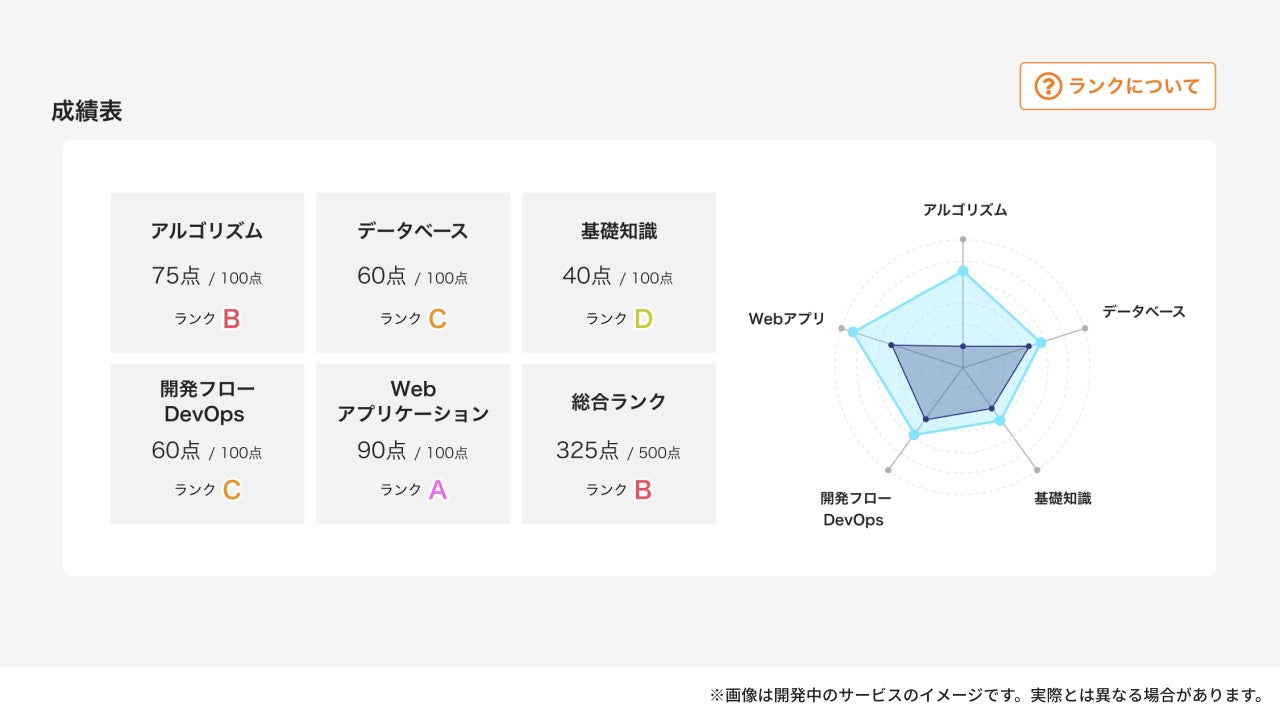Screen dimensions: 1280x720
Task: Open the 開発フロー DevOps score card
Action: tap(207, 443)
